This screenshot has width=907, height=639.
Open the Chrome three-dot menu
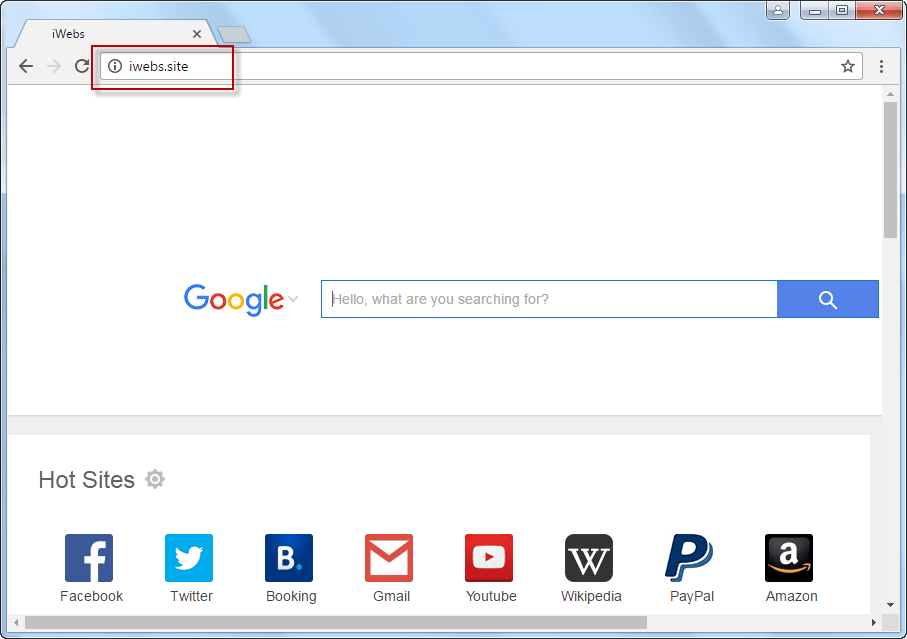click(x=881, y=67)
